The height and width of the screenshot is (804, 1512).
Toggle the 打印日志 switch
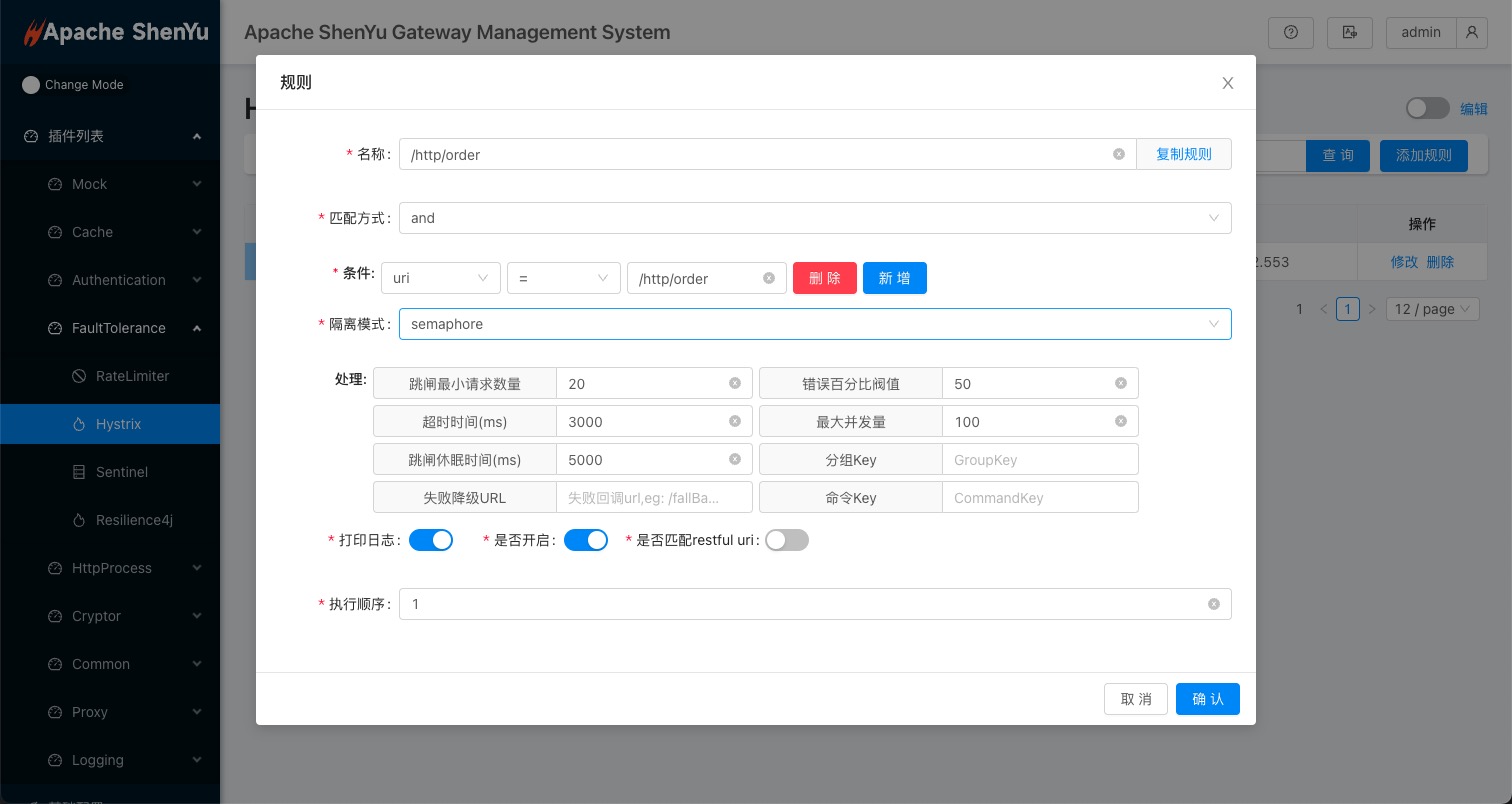[431, 540]
